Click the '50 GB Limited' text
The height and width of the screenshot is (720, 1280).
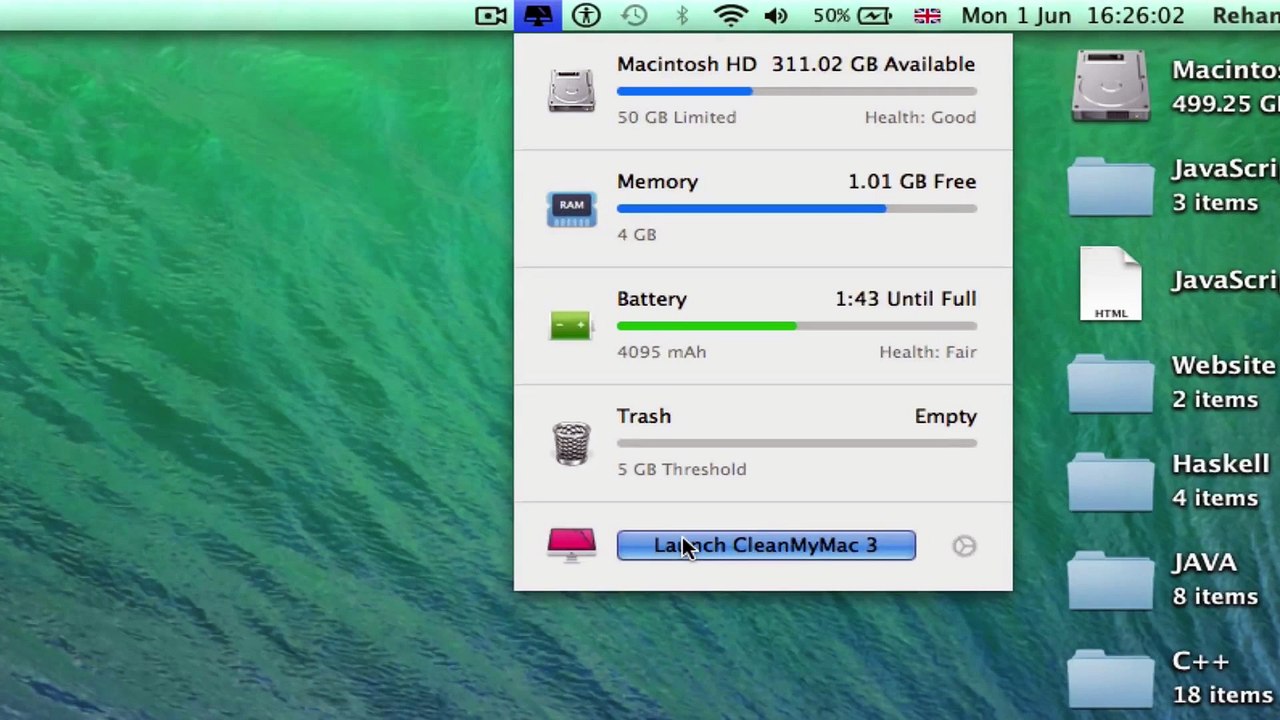[x=677, y=117]
